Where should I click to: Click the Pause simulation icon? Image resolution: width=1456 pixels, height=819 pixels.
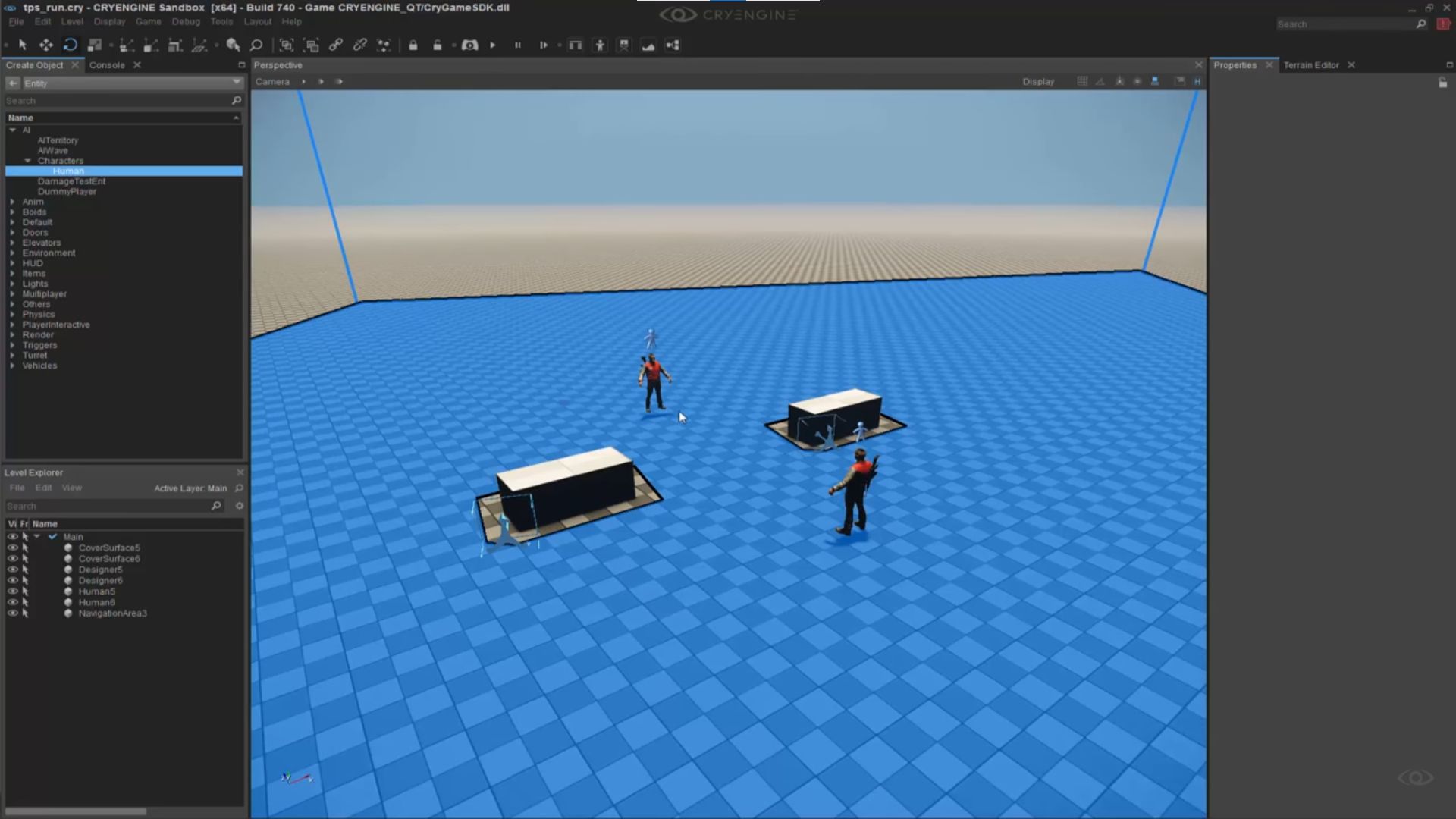pyautogui.click(x=518, y=45)
